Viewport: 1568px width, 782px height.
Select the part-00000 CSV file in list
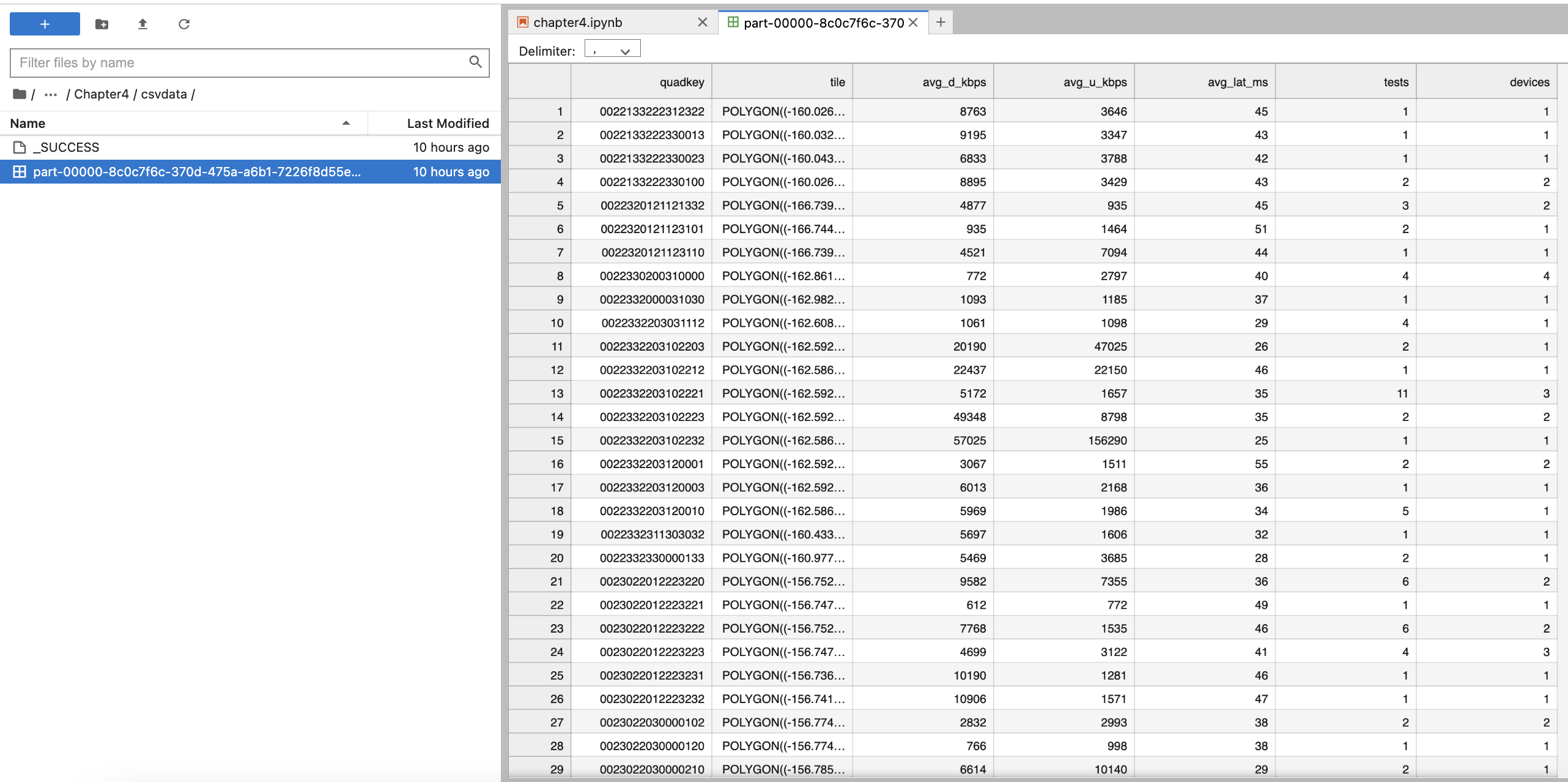click(196, 172)
